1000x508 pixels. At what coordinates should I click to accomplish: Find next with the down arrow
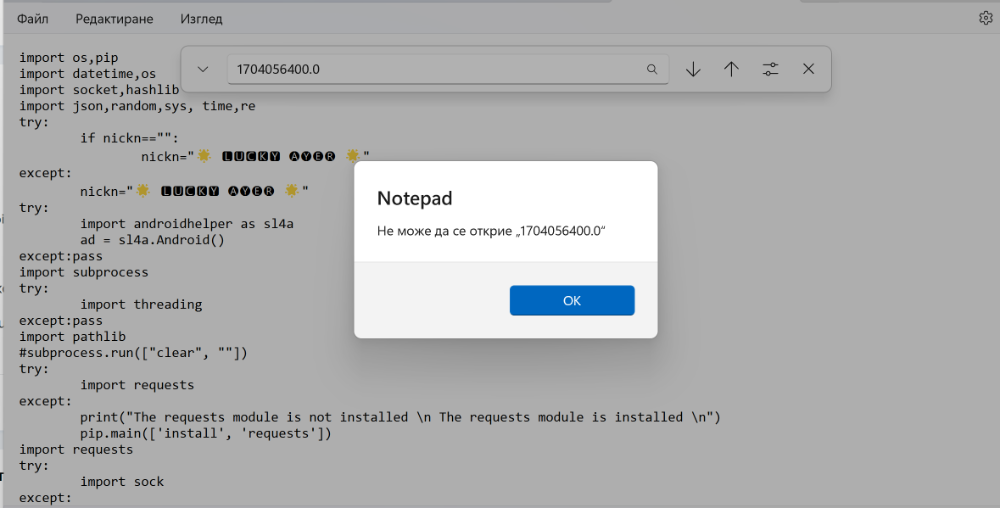click(693, 69)
